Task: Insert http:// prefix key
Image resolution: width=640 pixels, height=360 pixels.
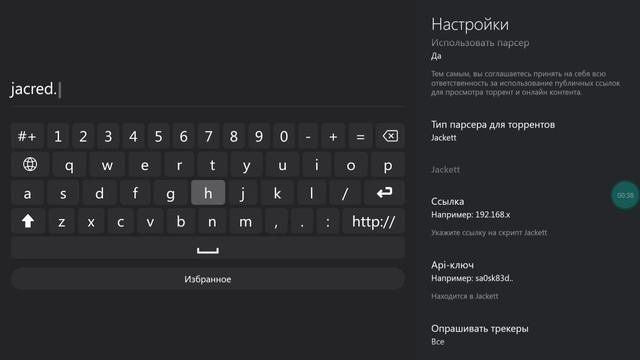Action: 373,221
